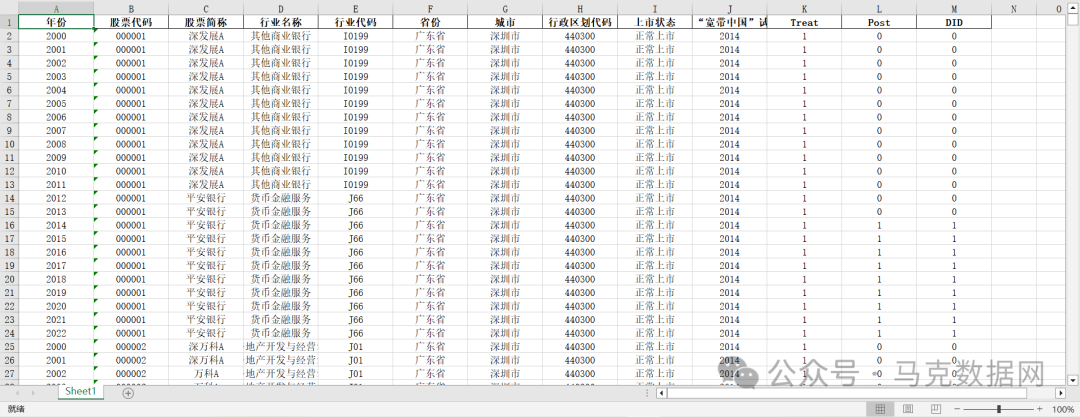This screenshot has width=1080, height=417.
Task: Select column D header
Action: [280, 9]
